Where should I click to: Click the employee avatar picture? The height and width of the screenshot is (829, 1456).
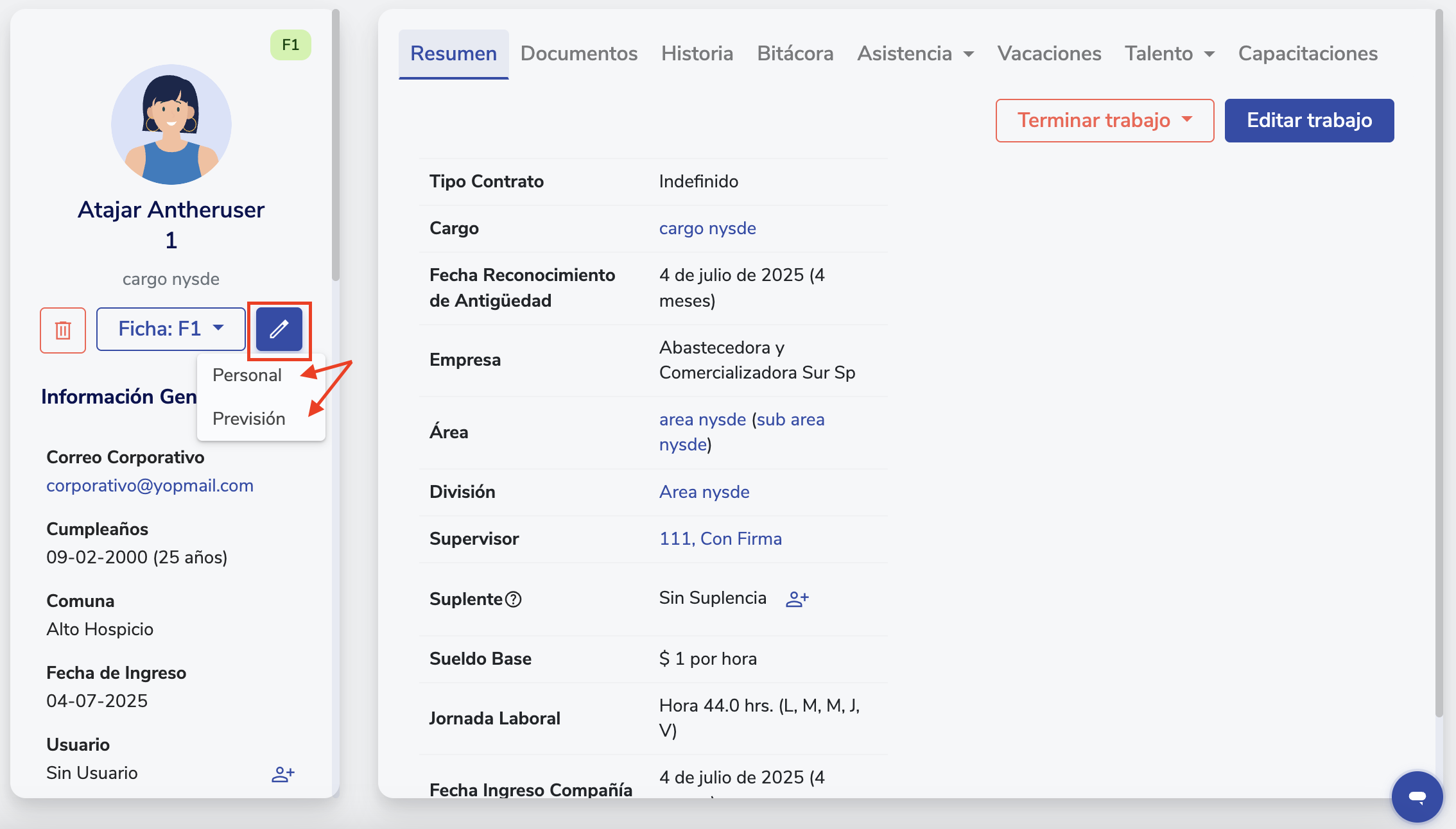pos(171,124)
